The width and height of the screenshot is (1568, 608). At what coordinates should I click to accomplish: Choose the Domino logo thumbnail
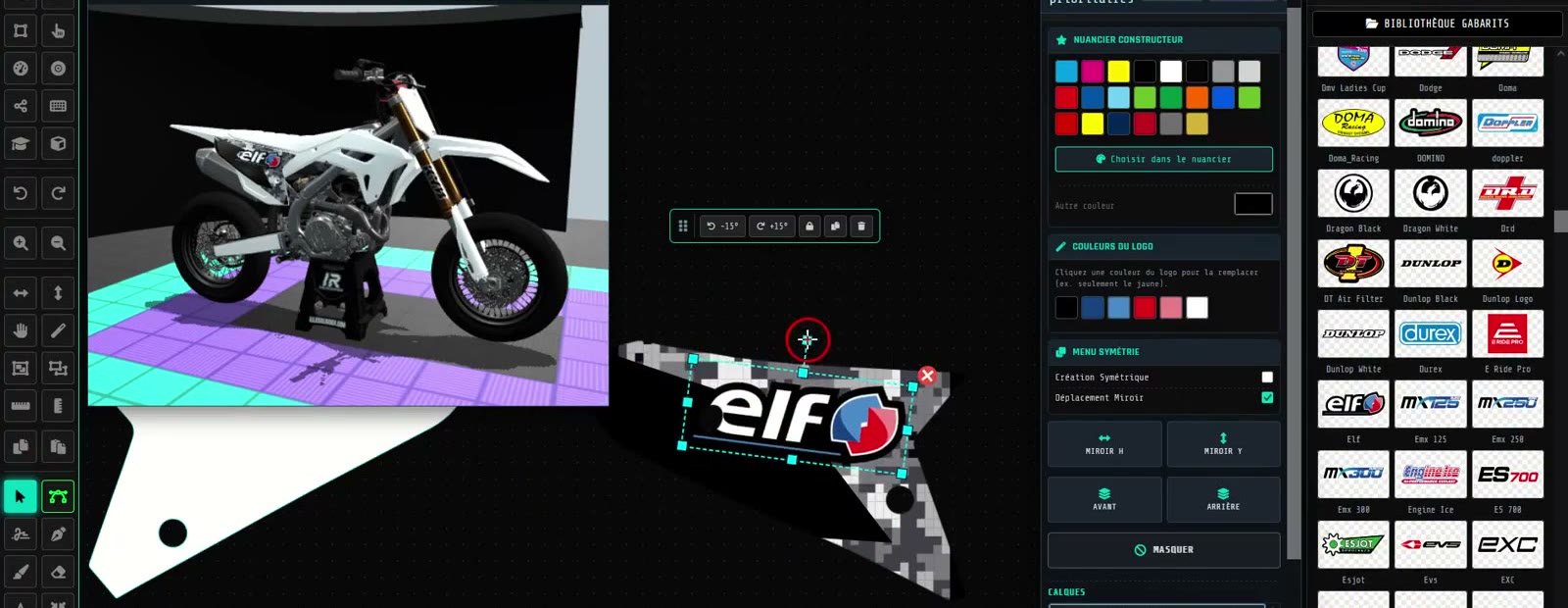click(1431, 123)
